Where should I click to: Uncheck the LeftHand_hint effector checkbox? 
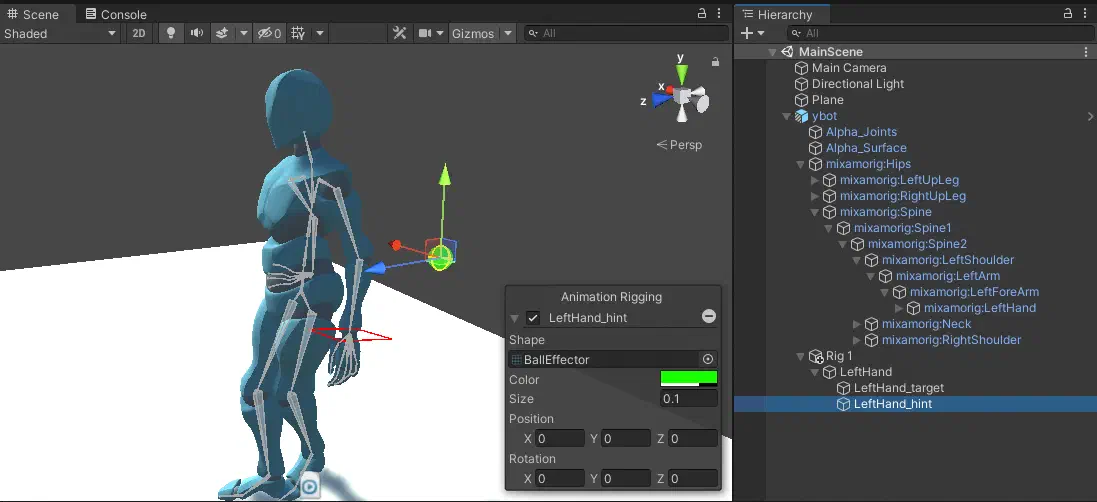coord(533,318)
